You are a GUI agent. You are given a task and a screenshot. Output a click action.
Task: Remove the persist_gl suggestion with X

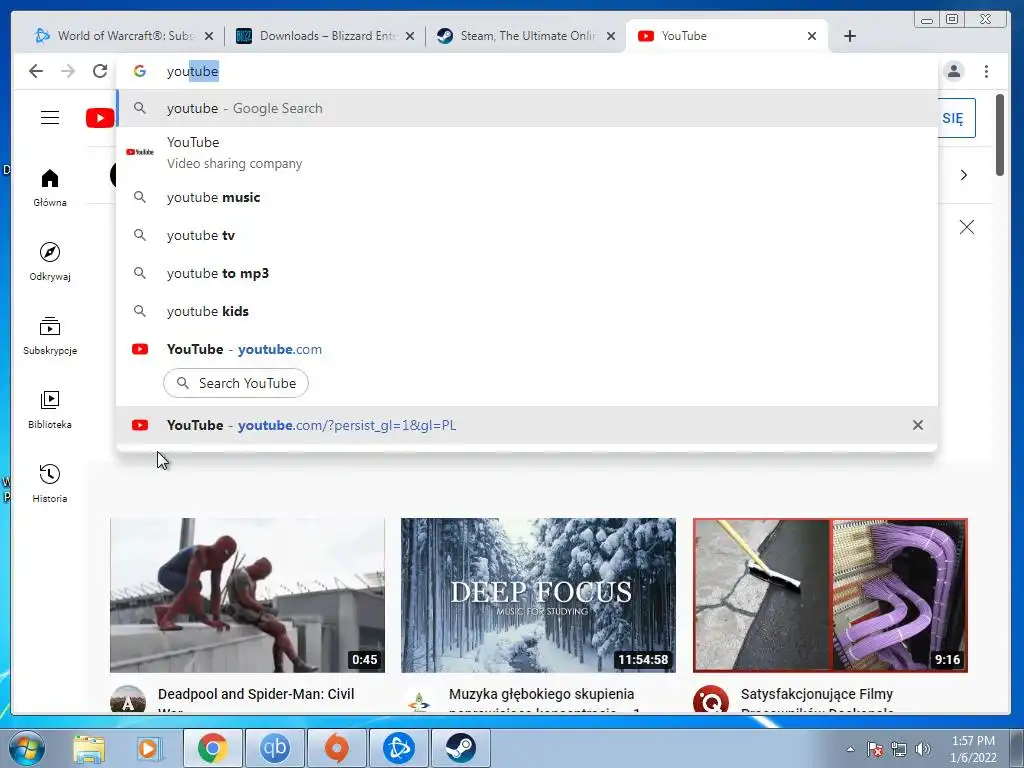pos(918,425)
